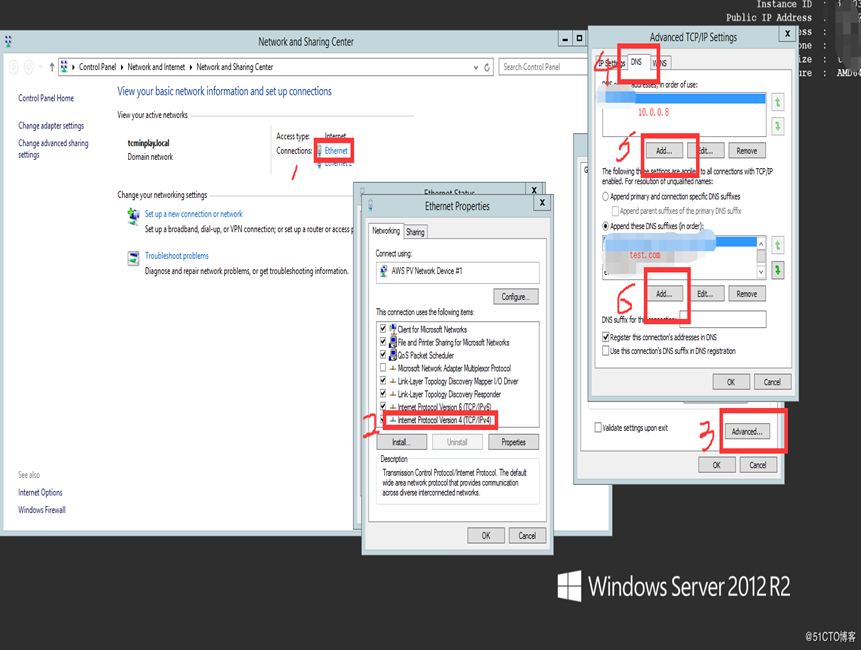This screenshot has height=650, width=861.
Task: Move DNS suffix down arrow
Action: coord(778,270)
